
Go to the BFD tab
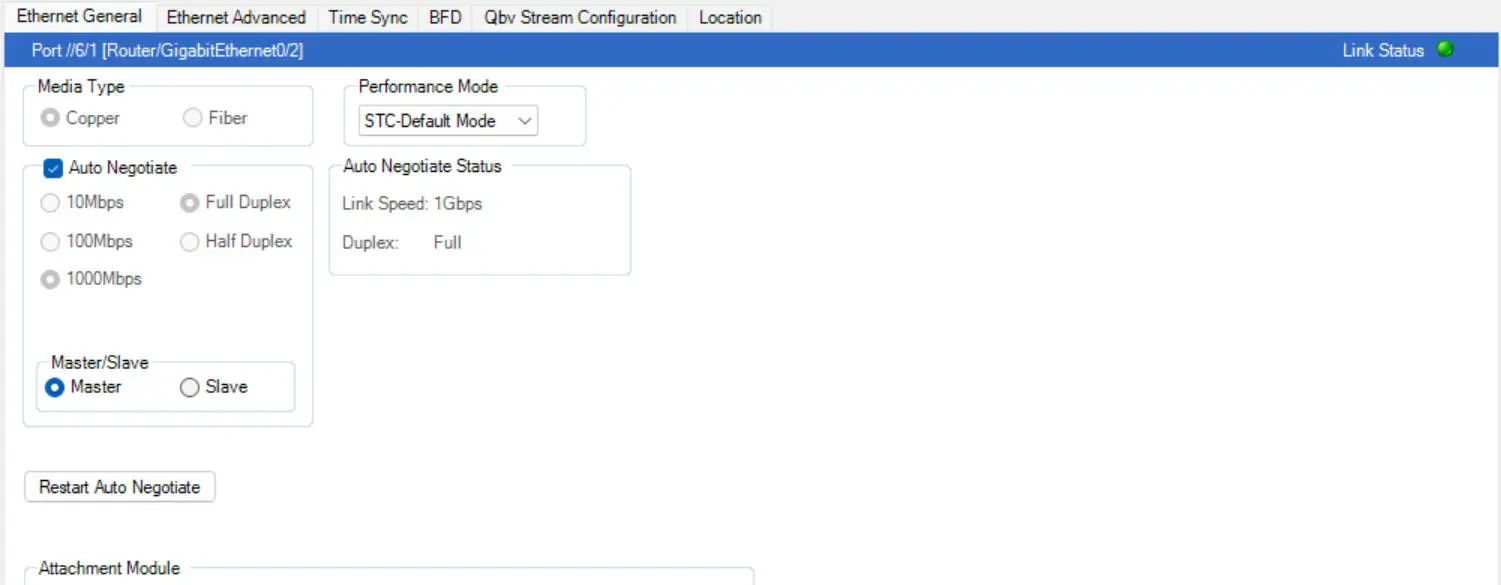point(445,17)
